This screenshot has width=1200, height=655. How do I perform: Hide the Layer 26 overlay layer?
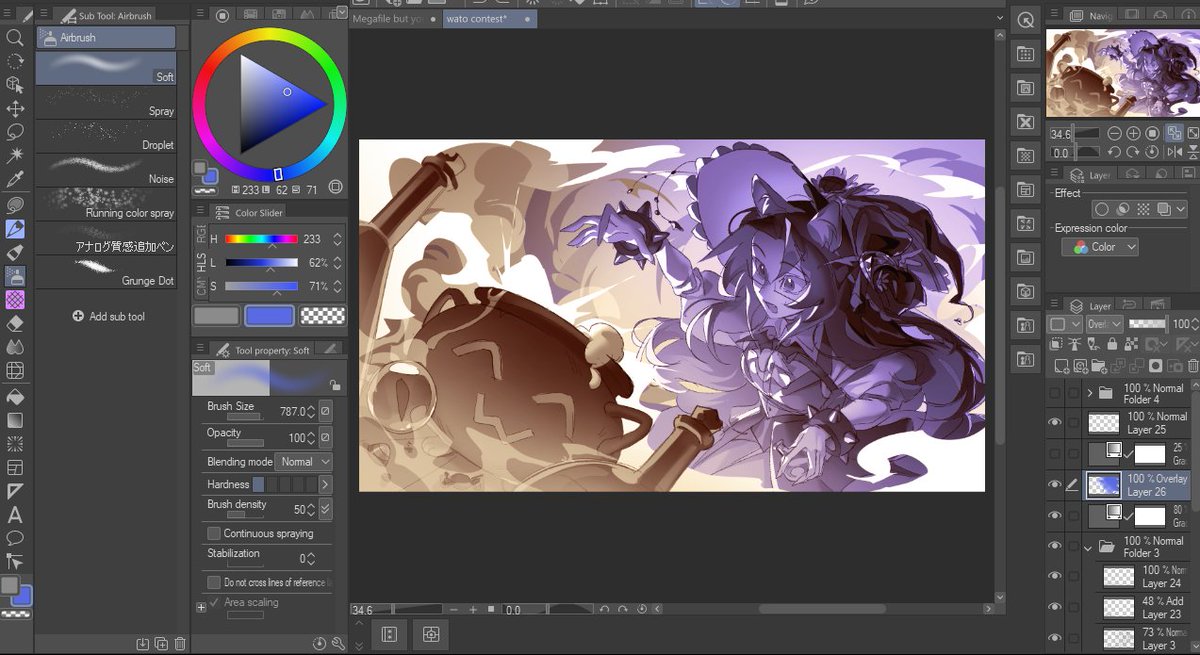tap(1054, 485)
